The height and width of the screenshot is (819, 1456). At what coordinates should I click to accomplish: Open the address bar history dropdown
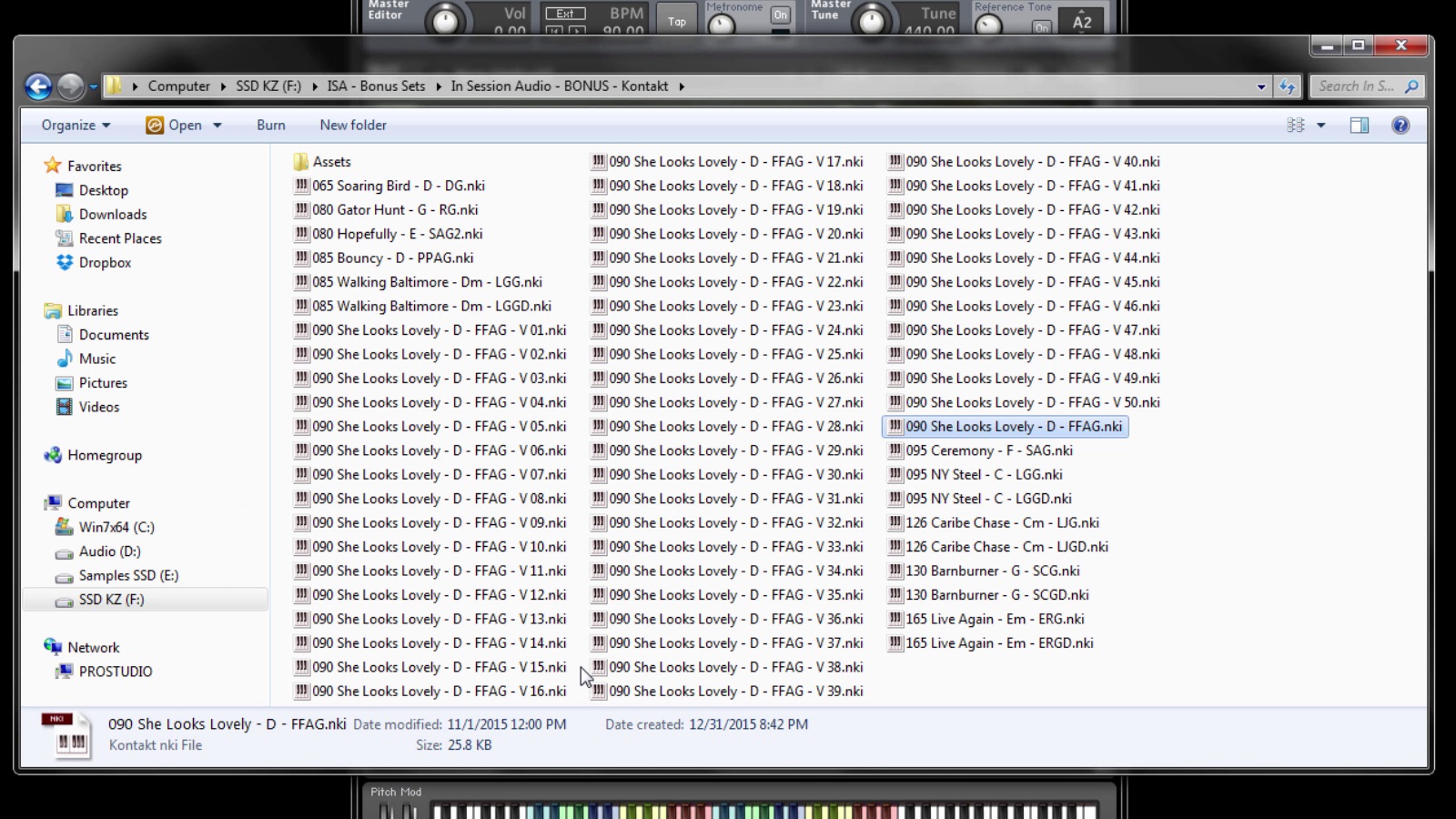[x=1261, y=87]
